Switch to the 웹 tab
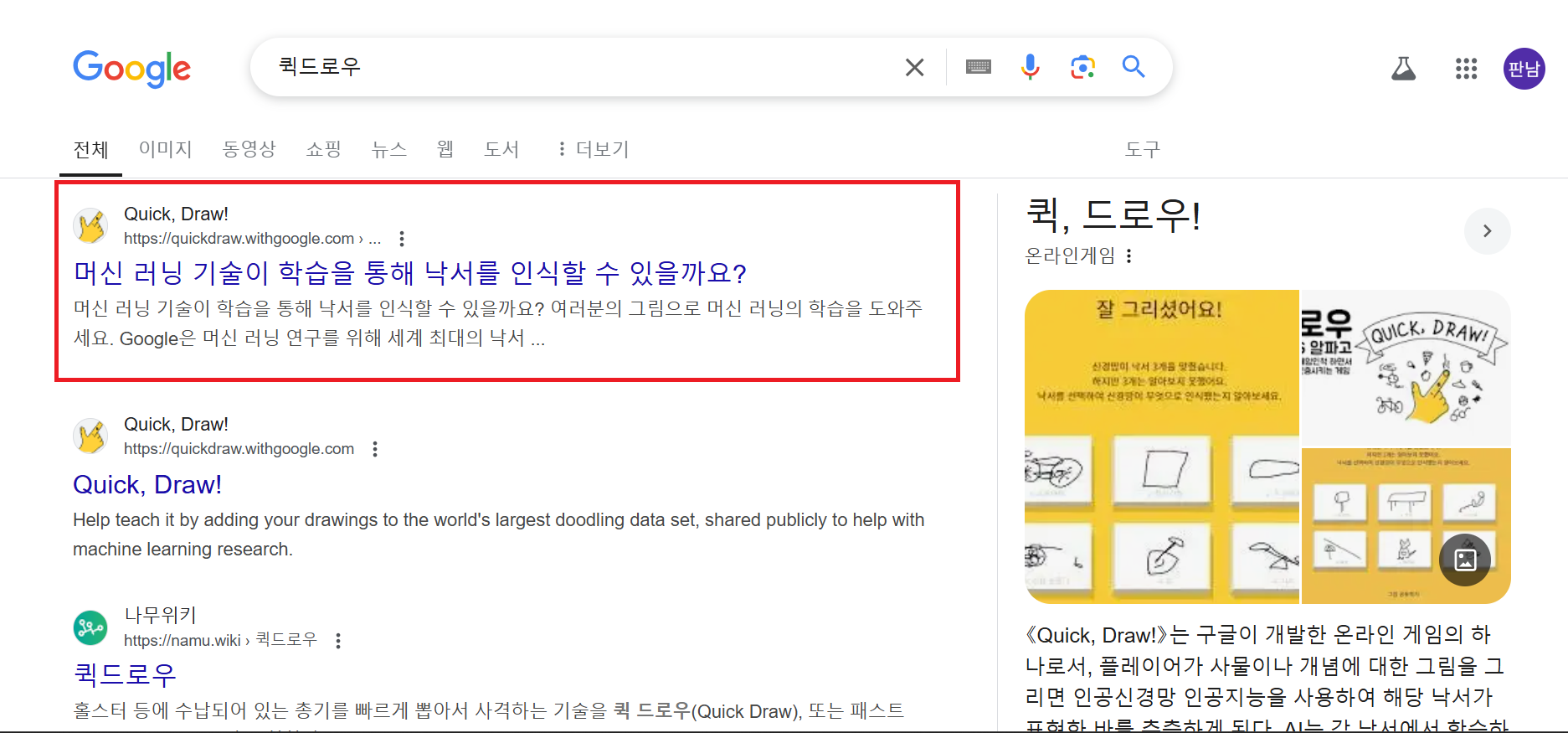This screenshot has width=1568, height=733. [445, 149]
